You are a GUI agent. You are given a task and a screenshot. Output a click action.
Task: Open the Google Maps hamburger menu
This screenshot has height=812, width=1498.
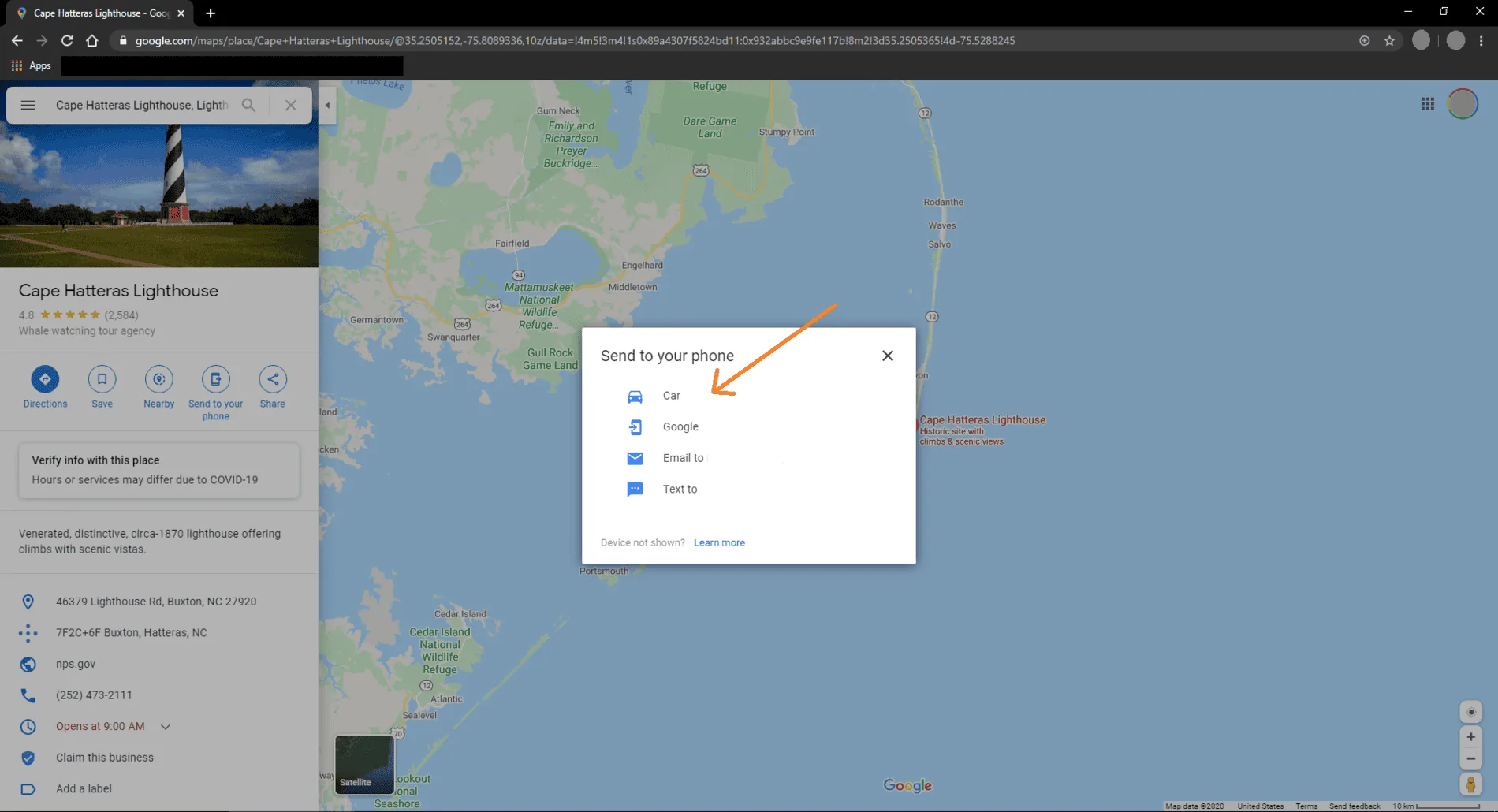[x=28, y=105]
